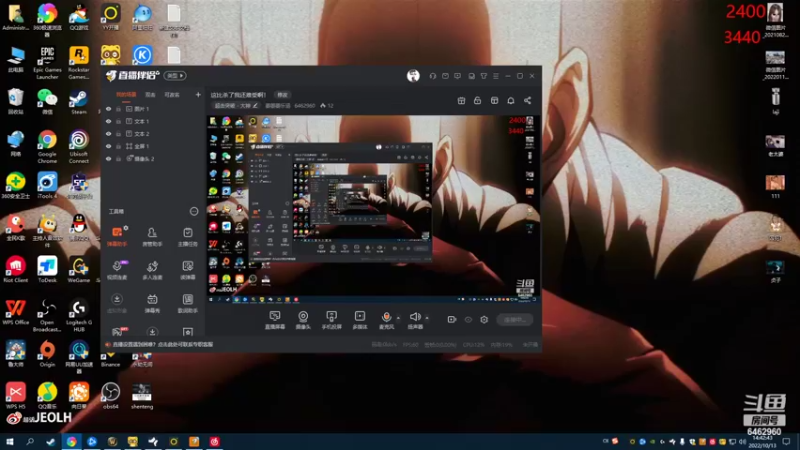Screen dimensions: 800x450
Task: Open the user avatar profile
Action: point(413,76)
